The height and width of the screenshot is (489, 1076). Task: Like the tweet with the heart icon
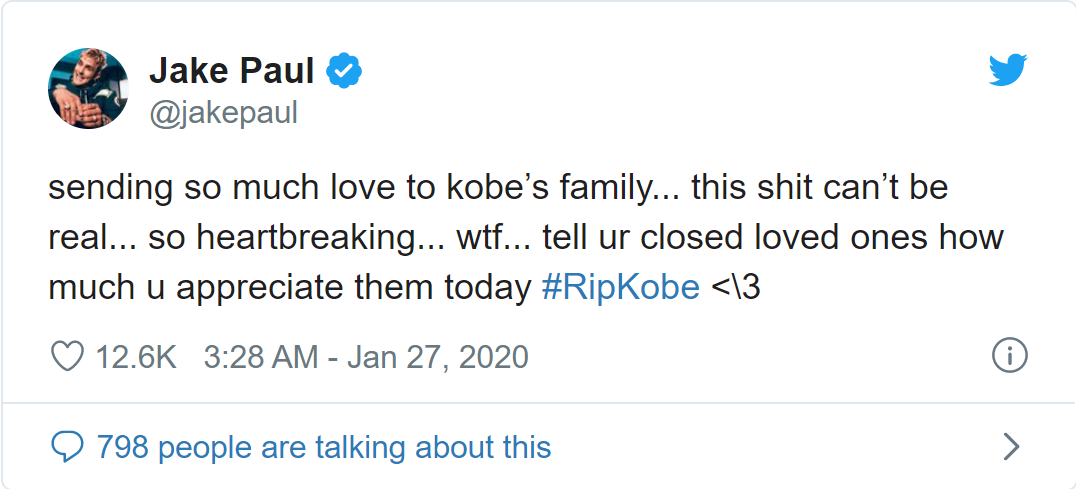[x=67, y=357]
